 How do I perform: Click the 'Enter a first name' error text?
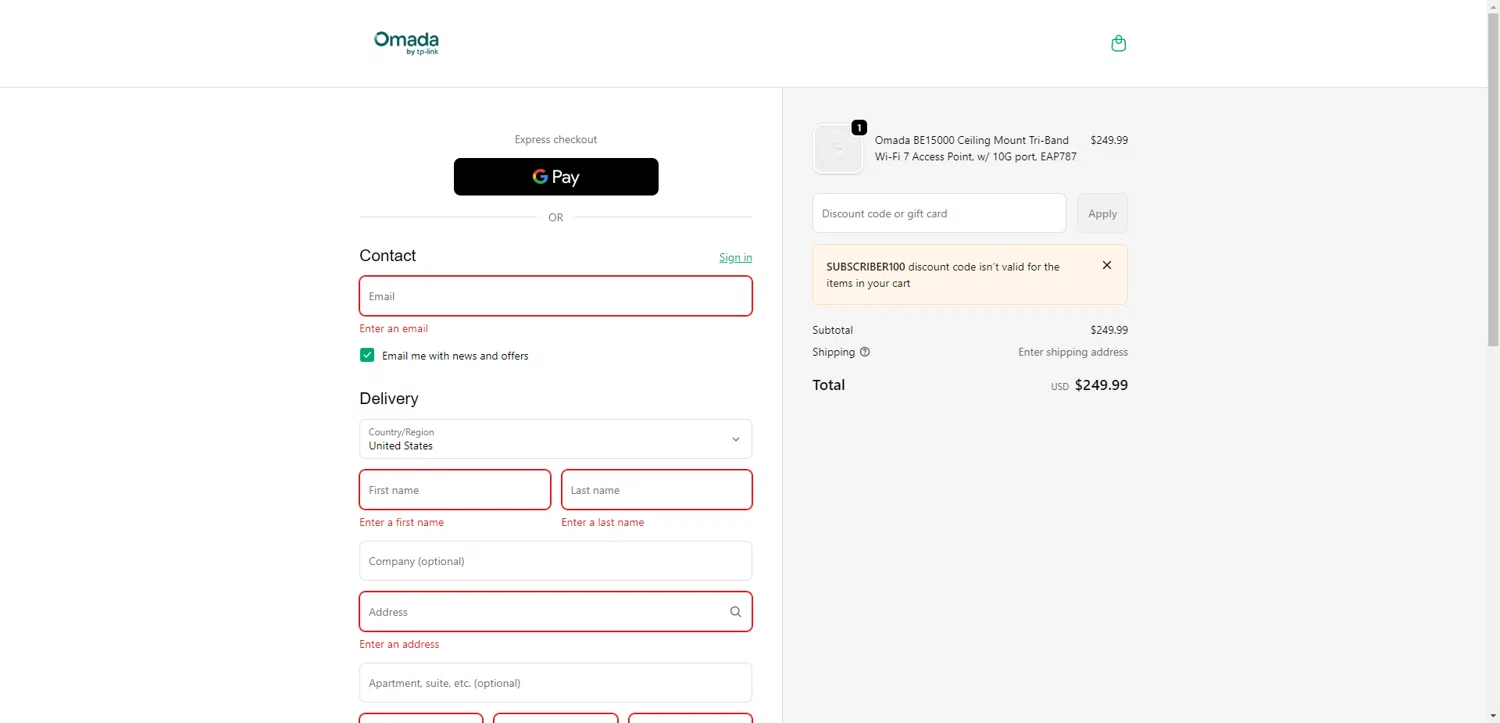[x=402, y=523]
